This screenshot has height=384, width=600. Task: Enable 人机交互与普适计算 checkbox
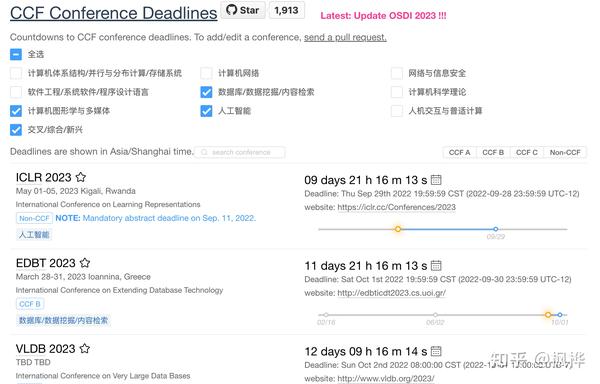click(397, 111)
